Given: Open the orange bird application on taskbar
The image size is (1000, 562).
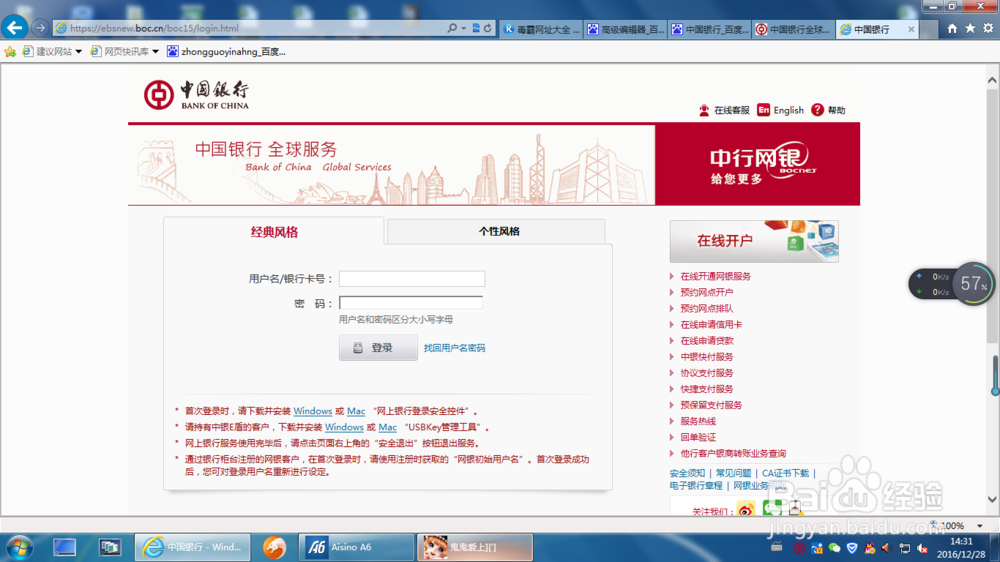Looking at the screenshot, I should coord(274,547).
